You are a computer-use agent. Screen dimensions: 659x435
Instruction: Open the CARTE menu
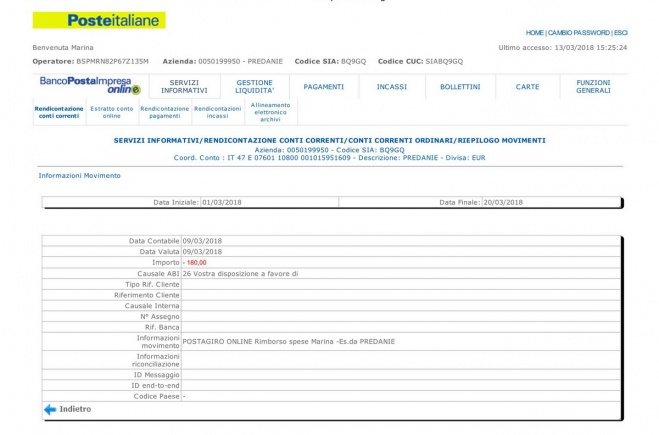(x=527, y=87)
